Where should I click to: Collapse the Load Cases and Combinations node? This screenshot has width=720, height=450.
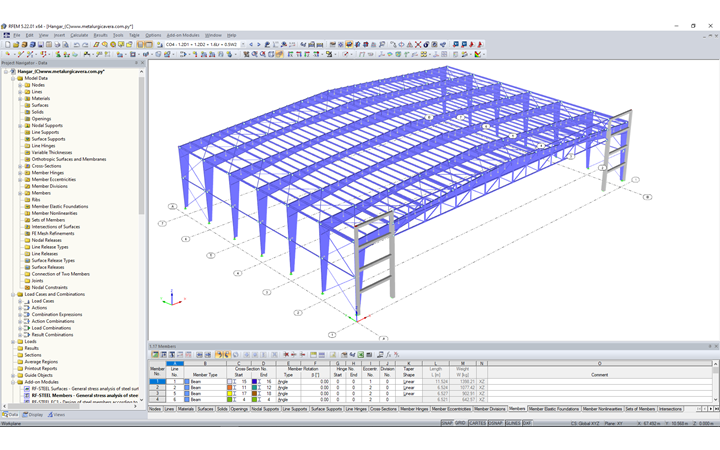[13, 294]
